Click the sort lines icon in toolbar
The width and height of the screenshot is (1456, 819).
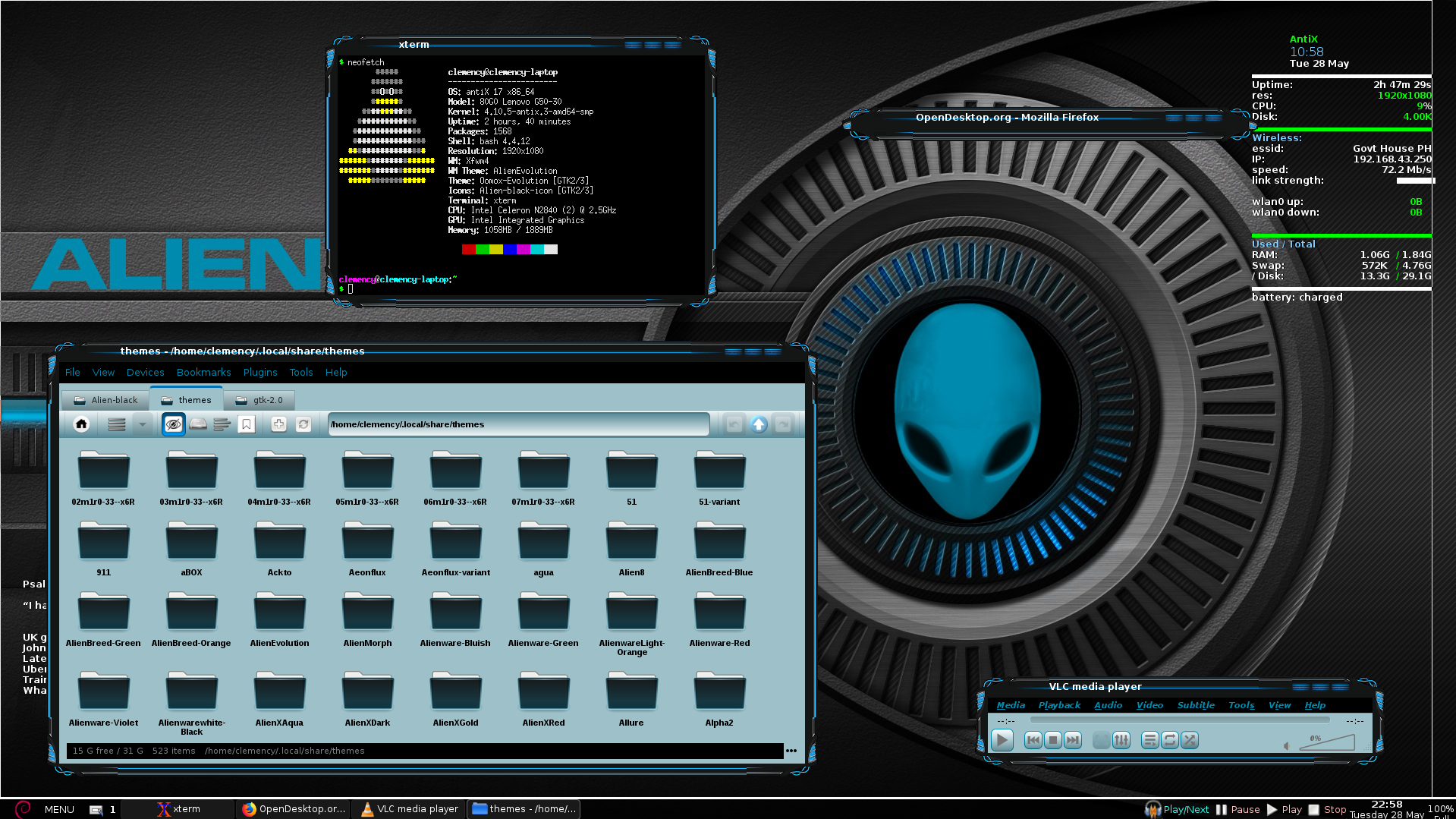(222, 424)
